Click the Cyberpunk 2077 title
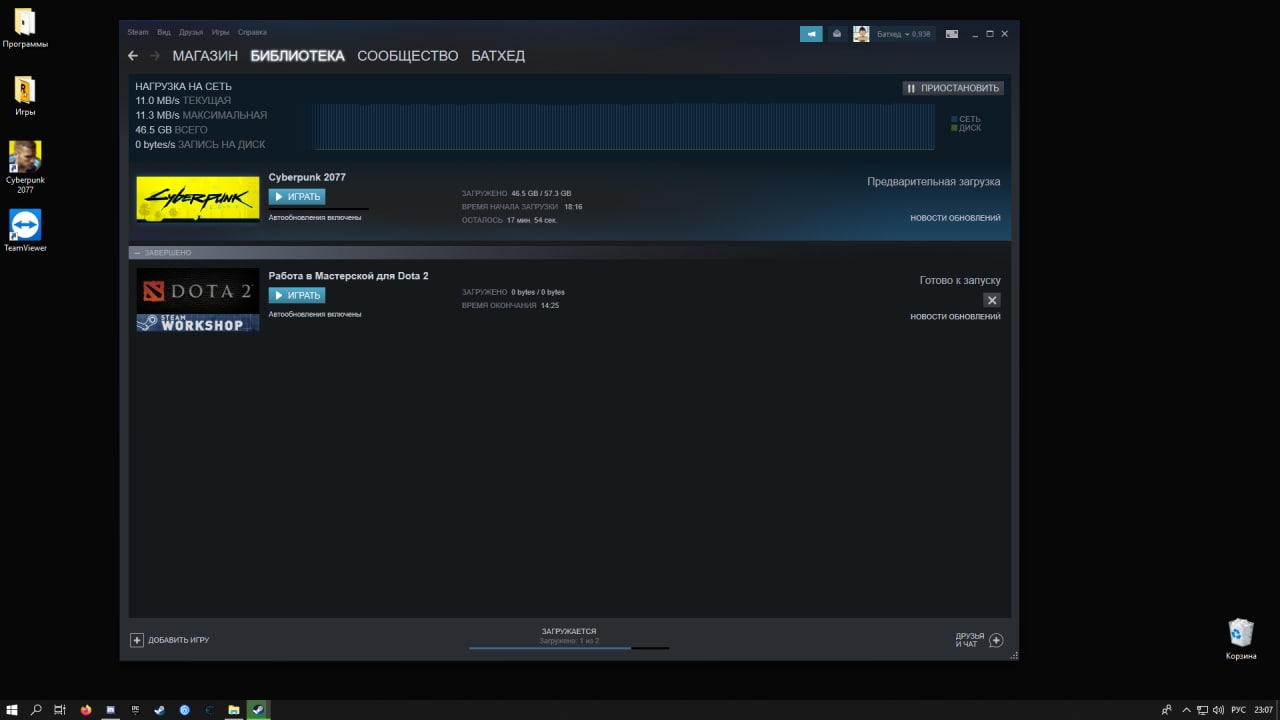Image resolution: width=1280 pixels, height=720 pixels. [307, 177]
